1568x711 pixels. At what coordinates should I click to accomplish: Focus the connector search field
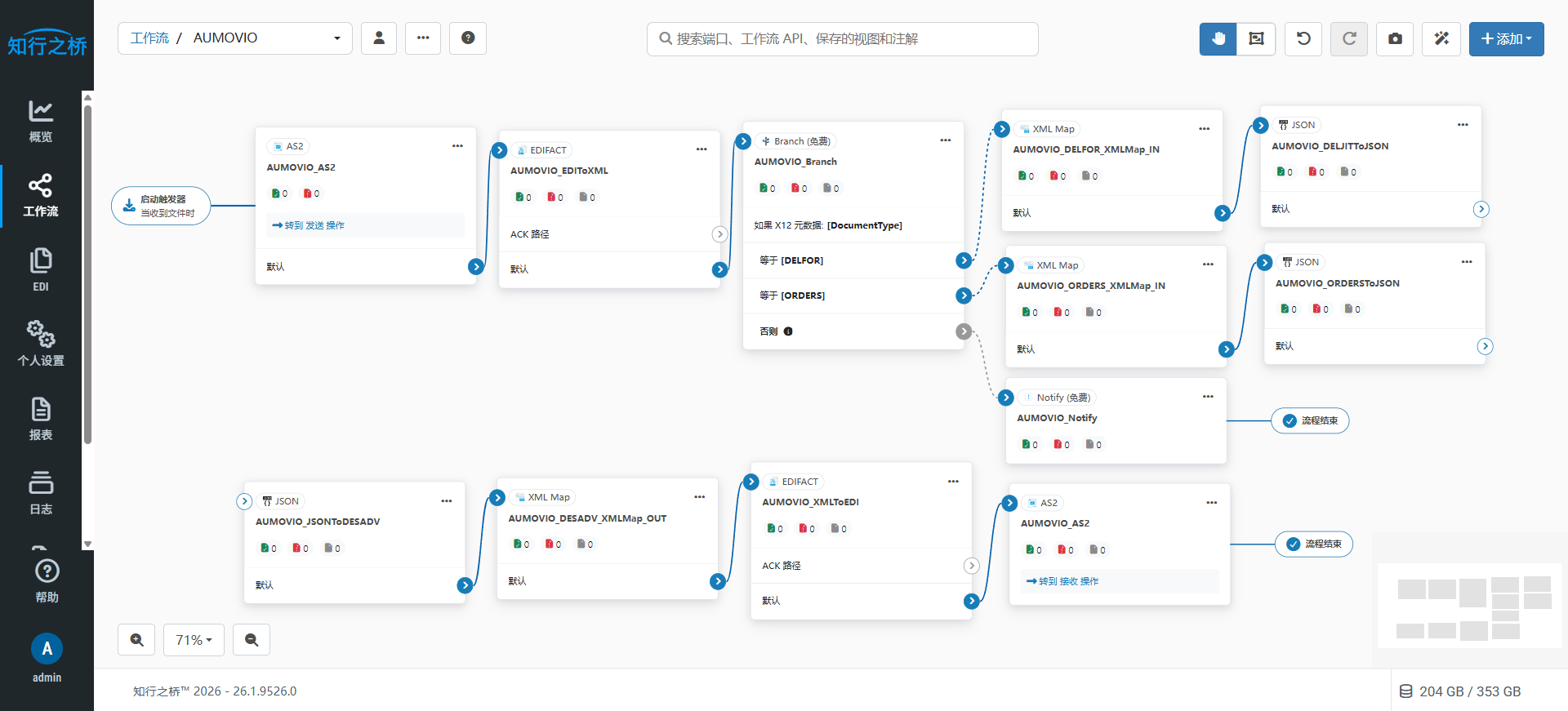pyautogui.click(x=843, y=39)
